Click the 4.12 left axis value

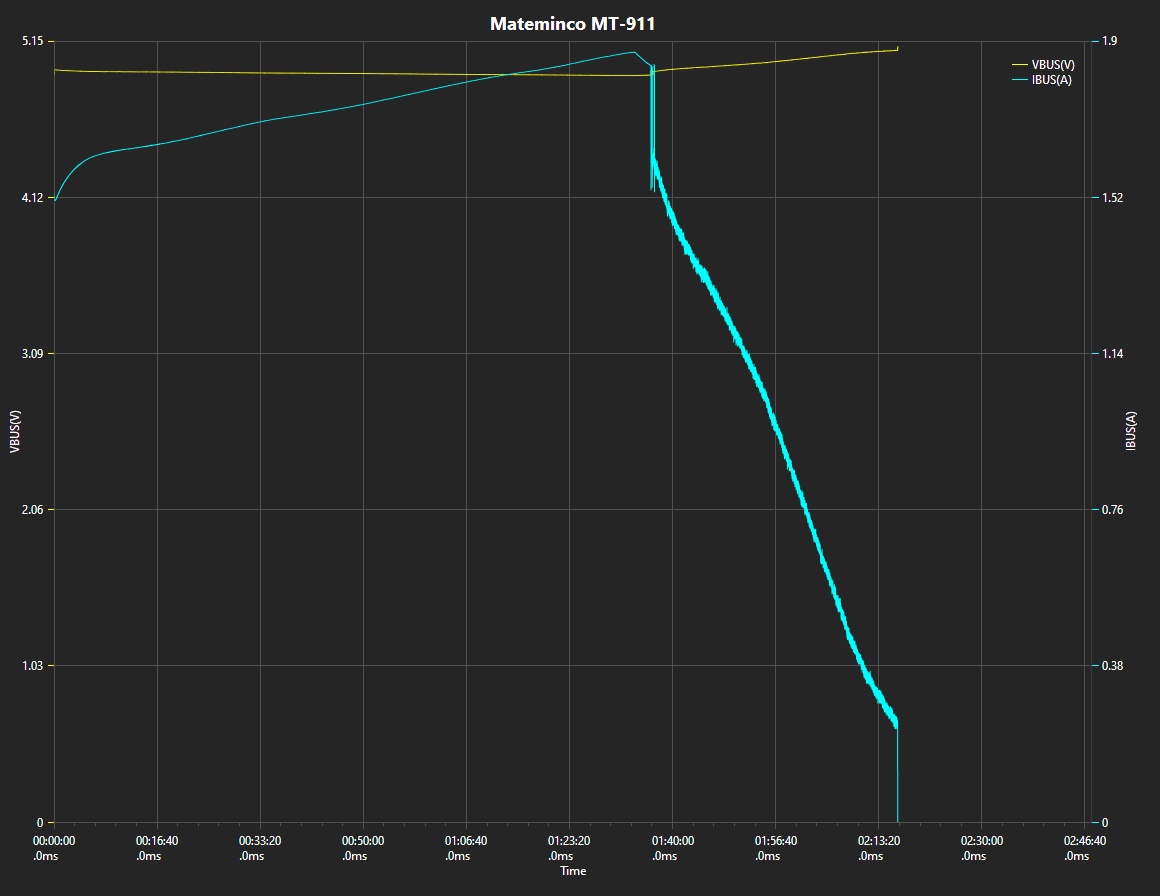(33, 198)
